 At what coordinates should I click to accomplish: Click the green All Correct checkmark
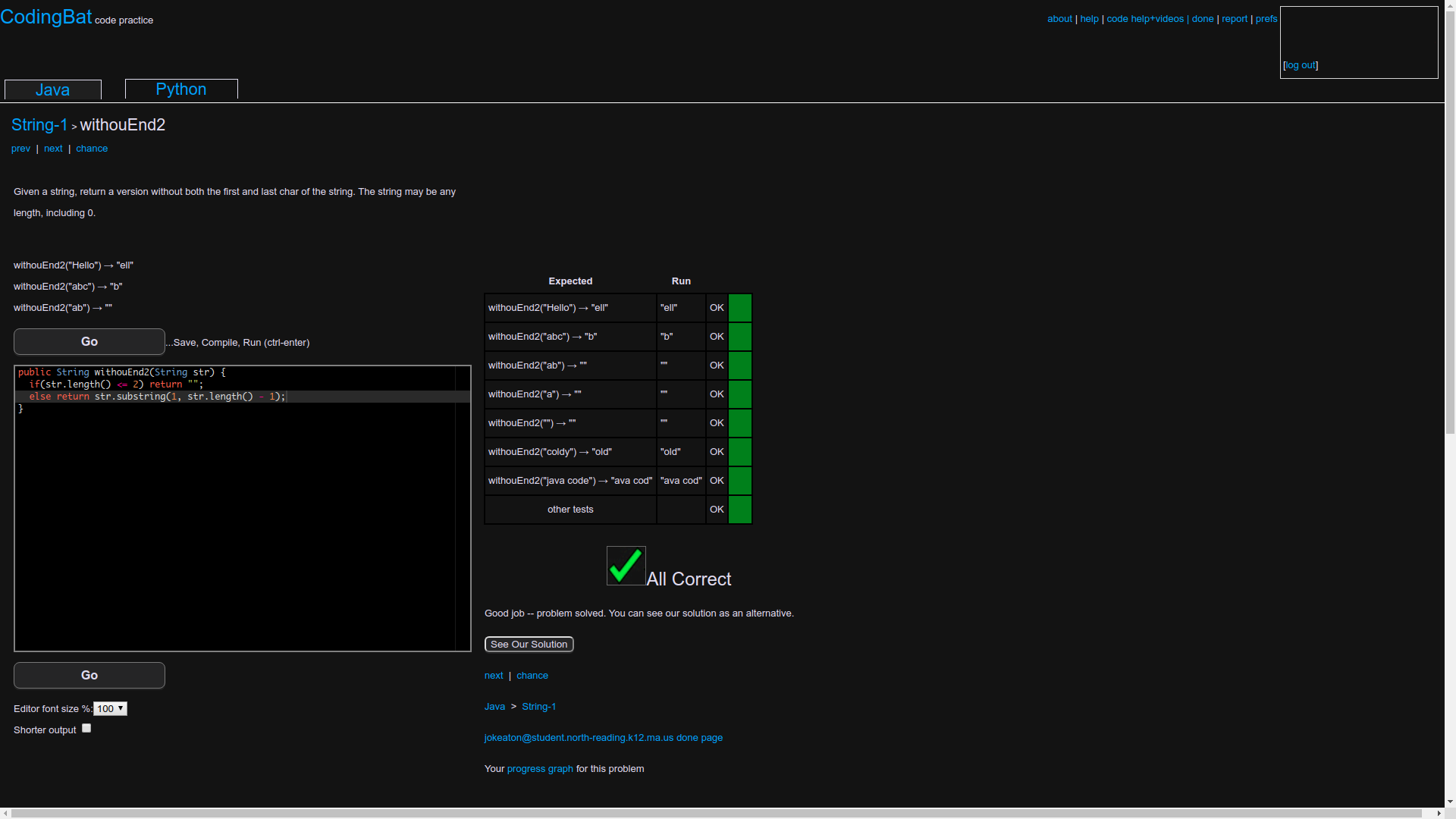tap(624, 565)
